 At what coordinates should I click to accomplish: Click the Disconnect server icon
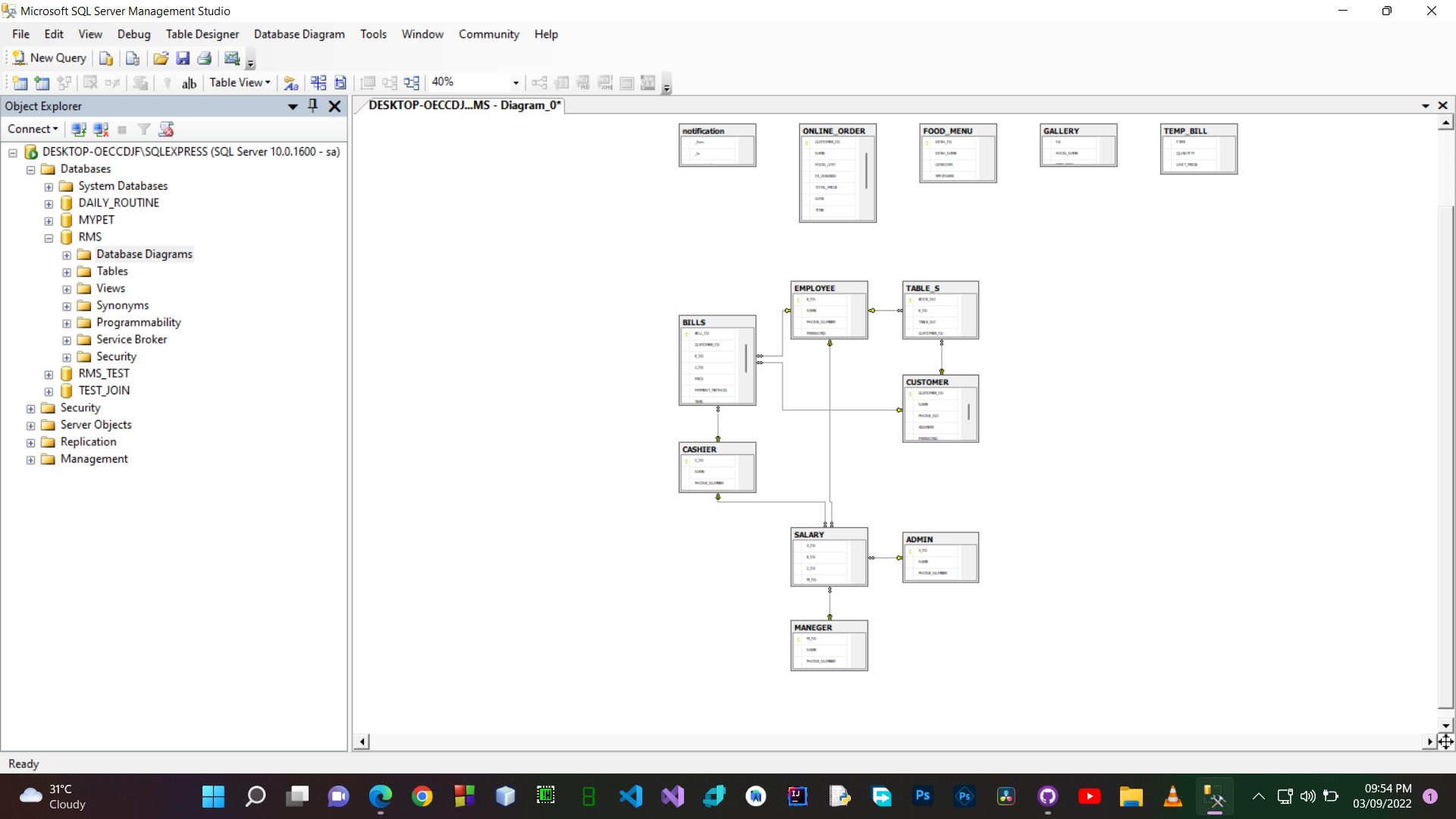[101, 129]
